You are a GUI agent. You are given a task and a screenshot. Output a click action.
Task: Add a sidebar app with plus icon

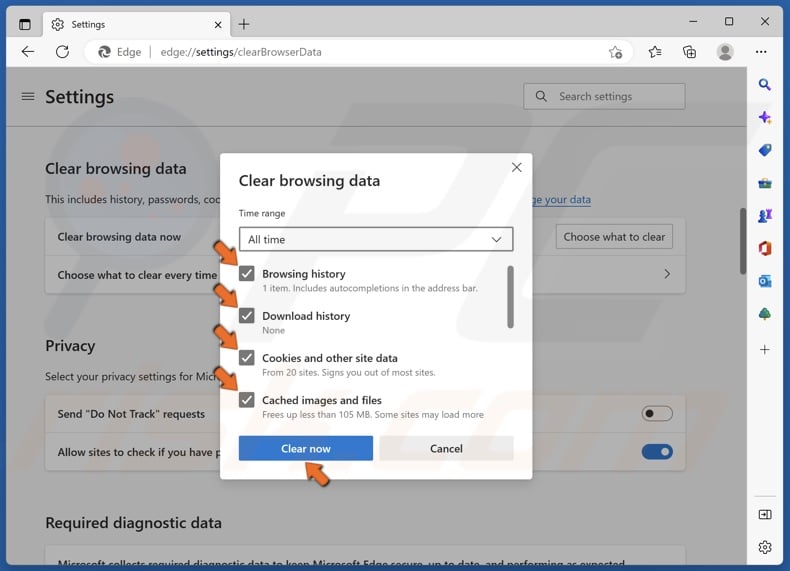coord(765,349)
